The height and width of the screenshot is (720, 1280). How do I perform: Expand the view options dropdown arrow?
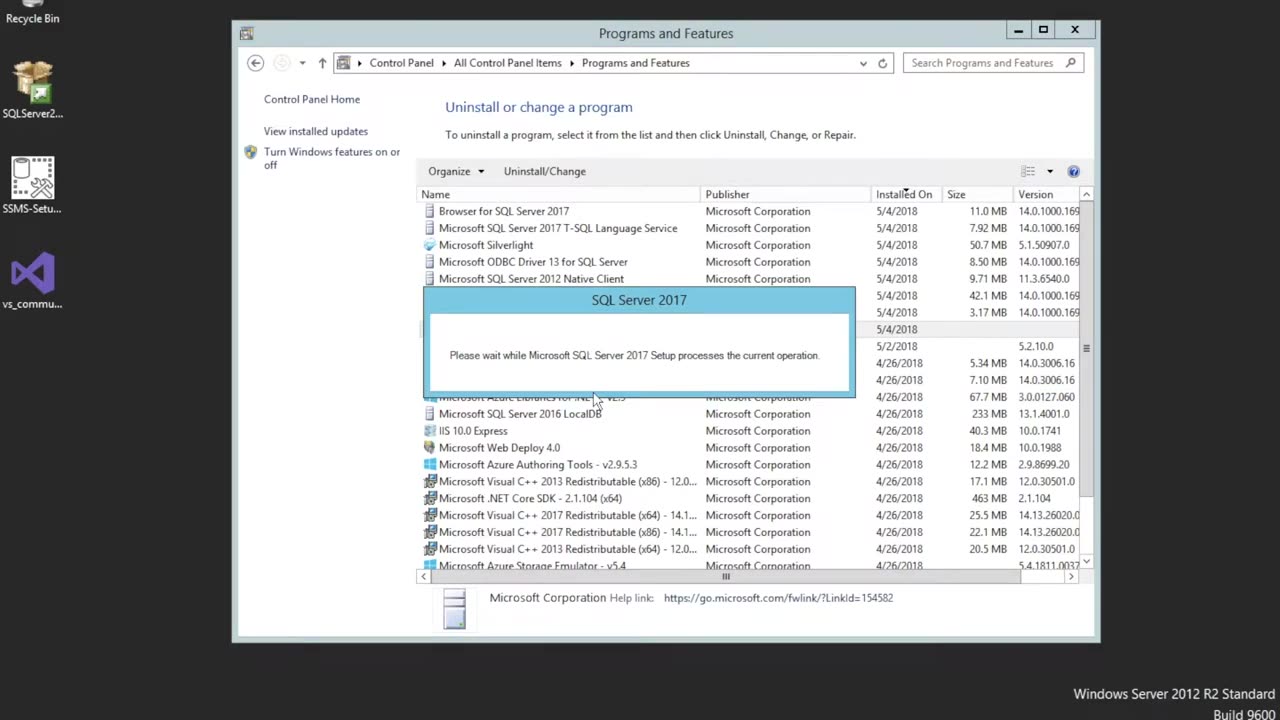coord(1050,171)
